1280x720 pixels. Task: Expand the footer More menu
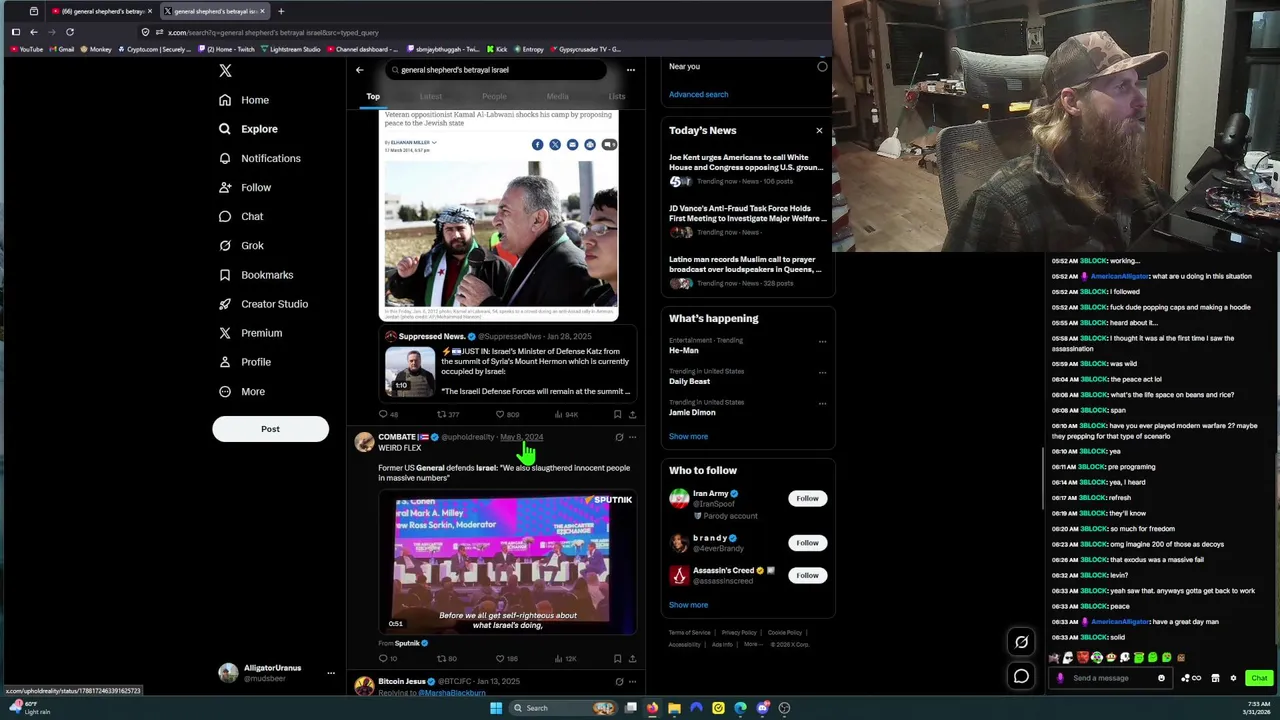pyautogui.click(x=754, y=645)
